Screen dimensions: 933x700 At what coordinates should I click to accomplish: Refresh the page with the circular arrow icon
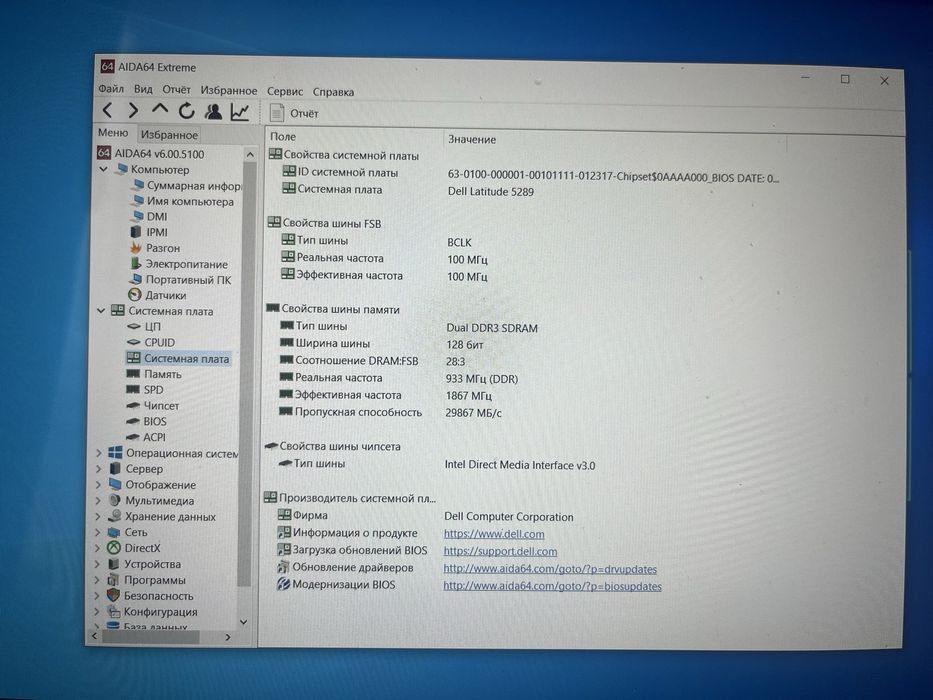pos(186,111)
